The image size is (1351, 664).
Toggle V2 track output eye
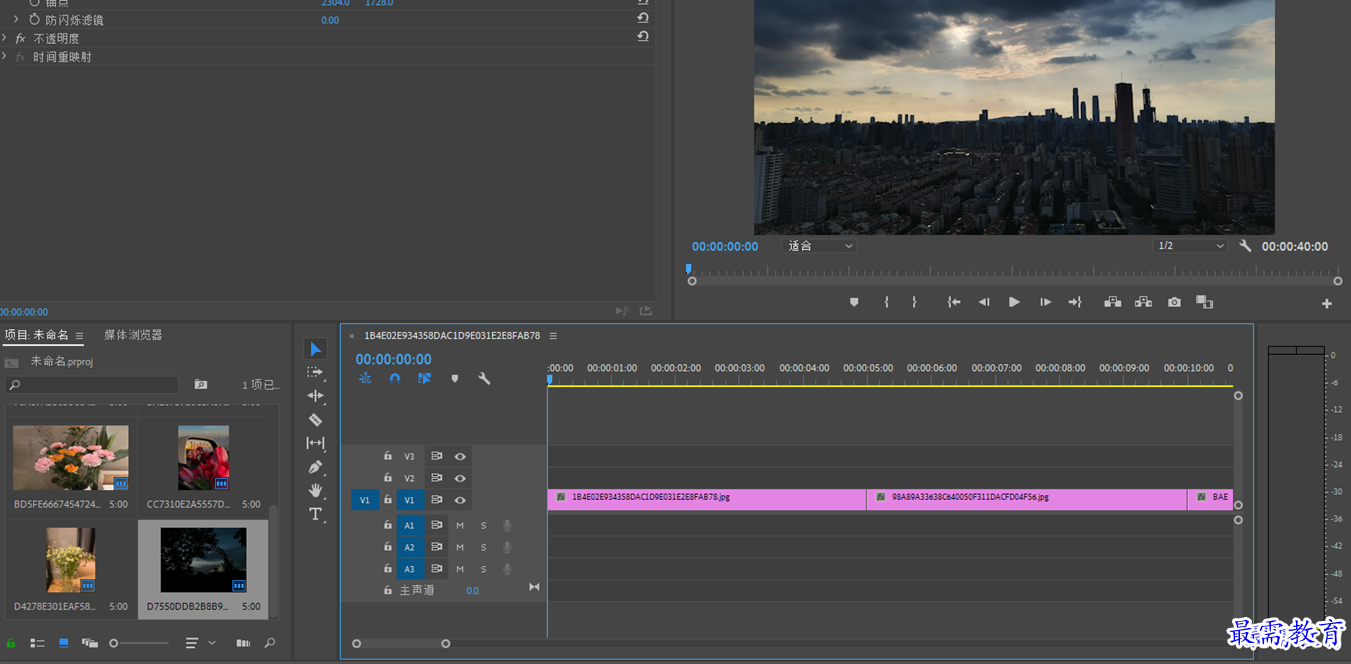coord(460,478)
